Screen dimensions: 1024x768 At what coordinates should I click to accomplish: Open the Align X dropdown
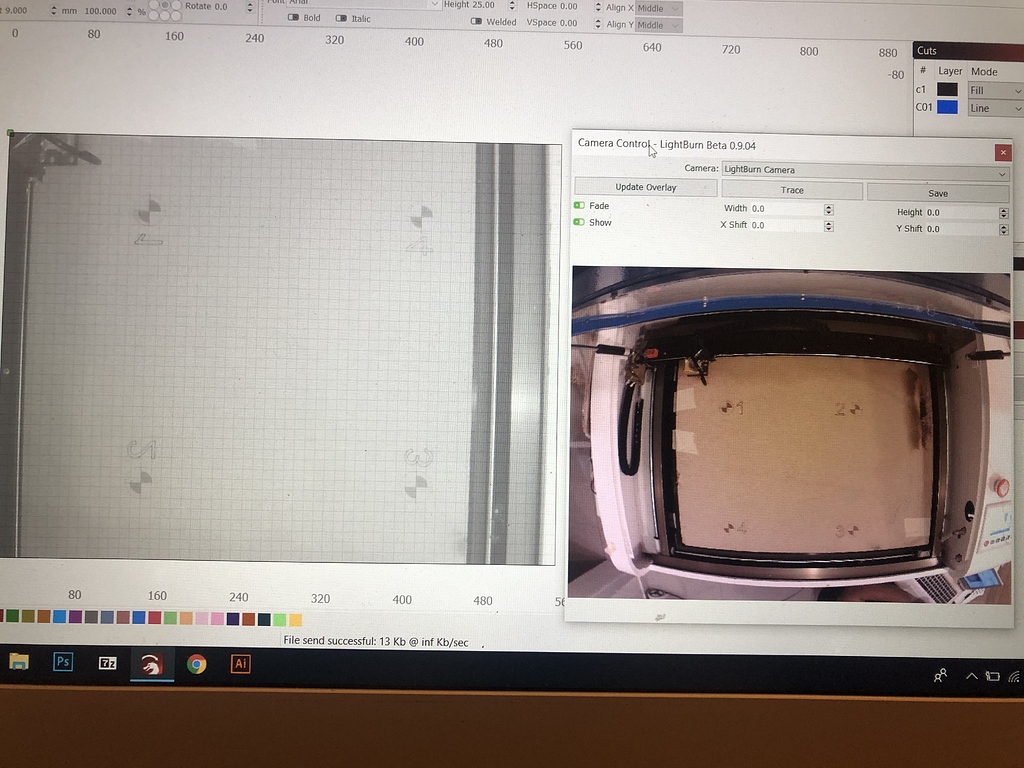click(x=656, y=7)
